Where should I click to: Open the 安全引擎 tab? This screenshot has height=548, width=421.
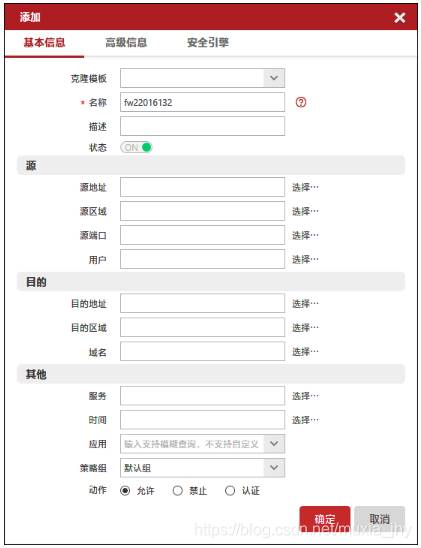[208, 43]
